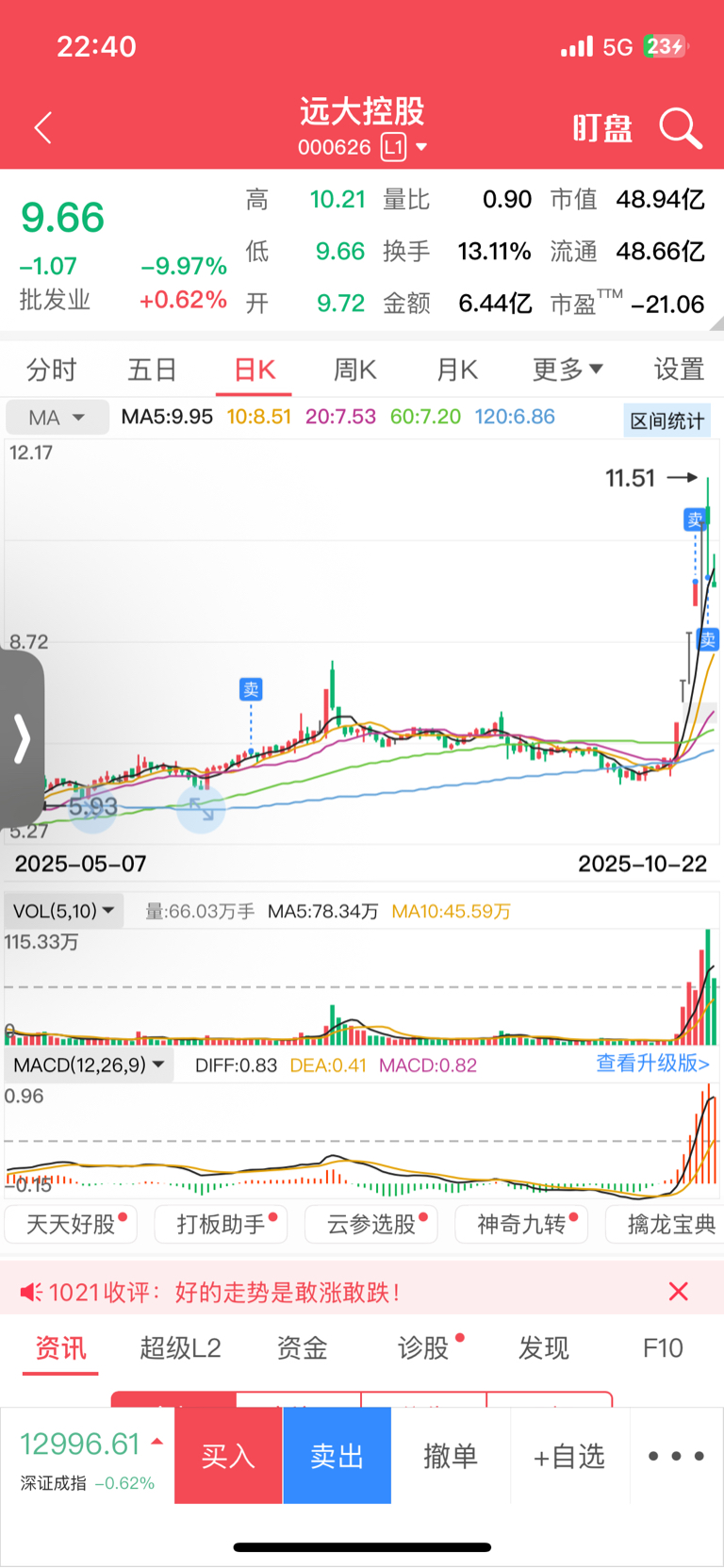This screenshot has width=724, height=1568.
Task: Select the 资讯 tab
Action: 60,1348
